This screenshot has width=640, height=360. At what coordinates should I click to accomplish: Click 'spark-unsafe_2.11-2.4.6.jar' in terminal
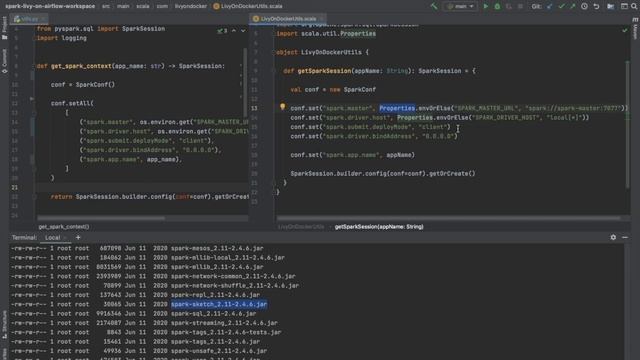point(219,351)
